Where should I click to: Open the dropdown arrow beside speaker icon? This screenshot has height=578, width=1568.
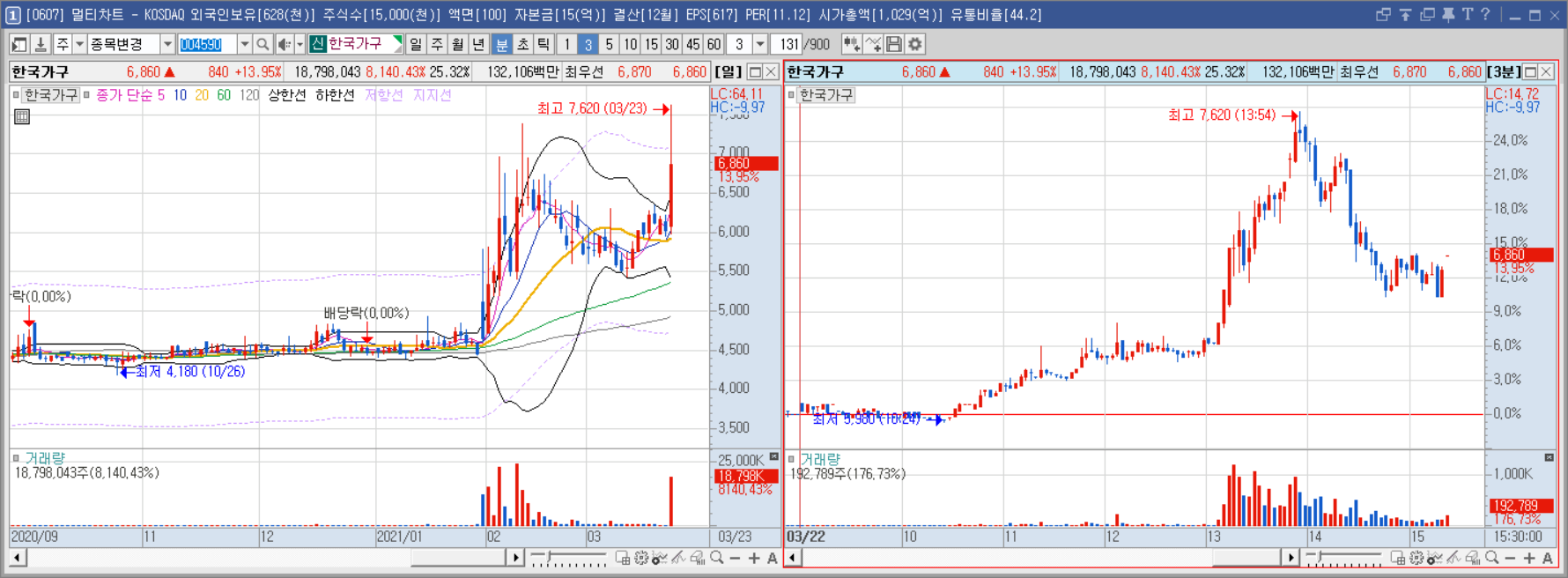(300, 44)
